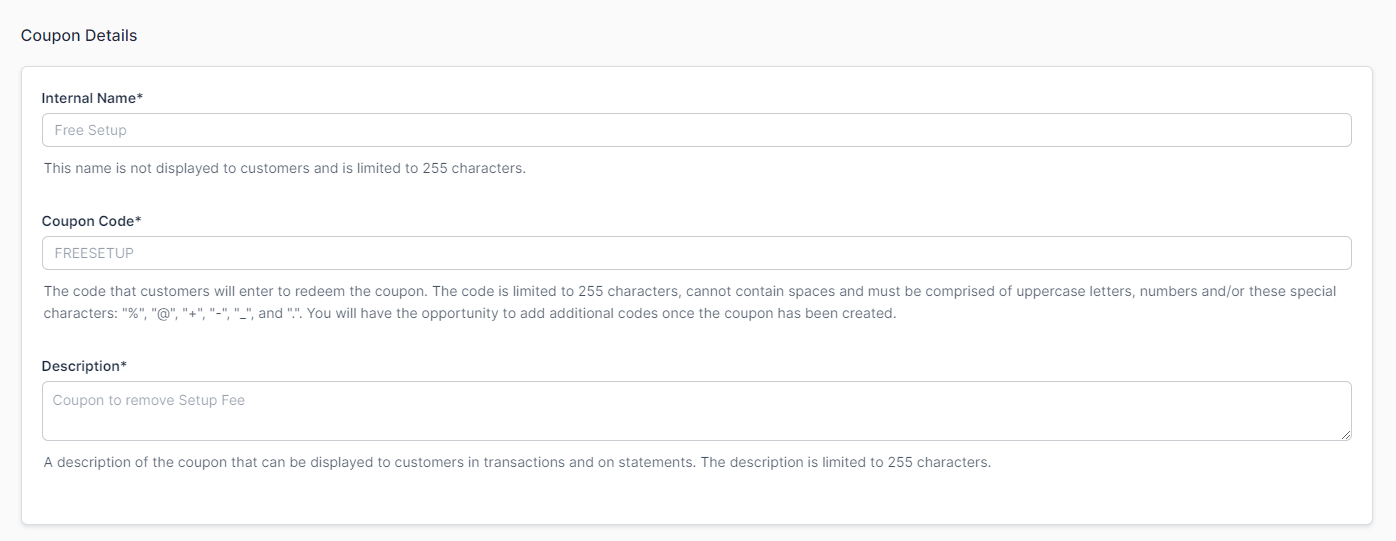Click the required asterisk after Description
This screenshot has width=1396, height=541.
[124, 366]
